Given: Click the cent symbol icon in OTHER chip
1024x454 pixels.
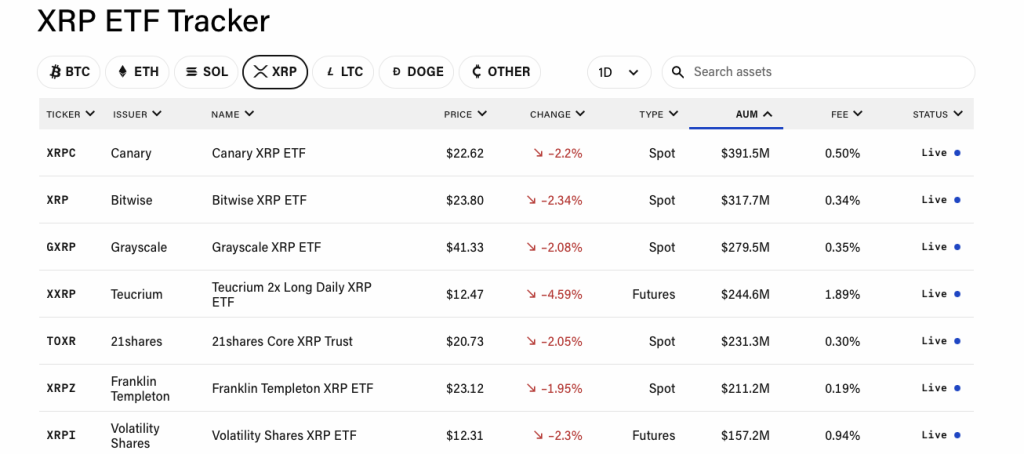Looking at the screenshot, I should [476, 72].
